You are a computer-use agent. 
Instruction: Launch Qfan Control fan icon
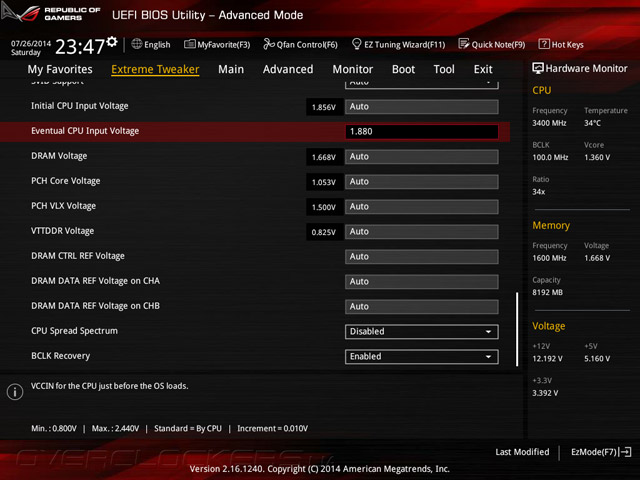tap(269, 44)
